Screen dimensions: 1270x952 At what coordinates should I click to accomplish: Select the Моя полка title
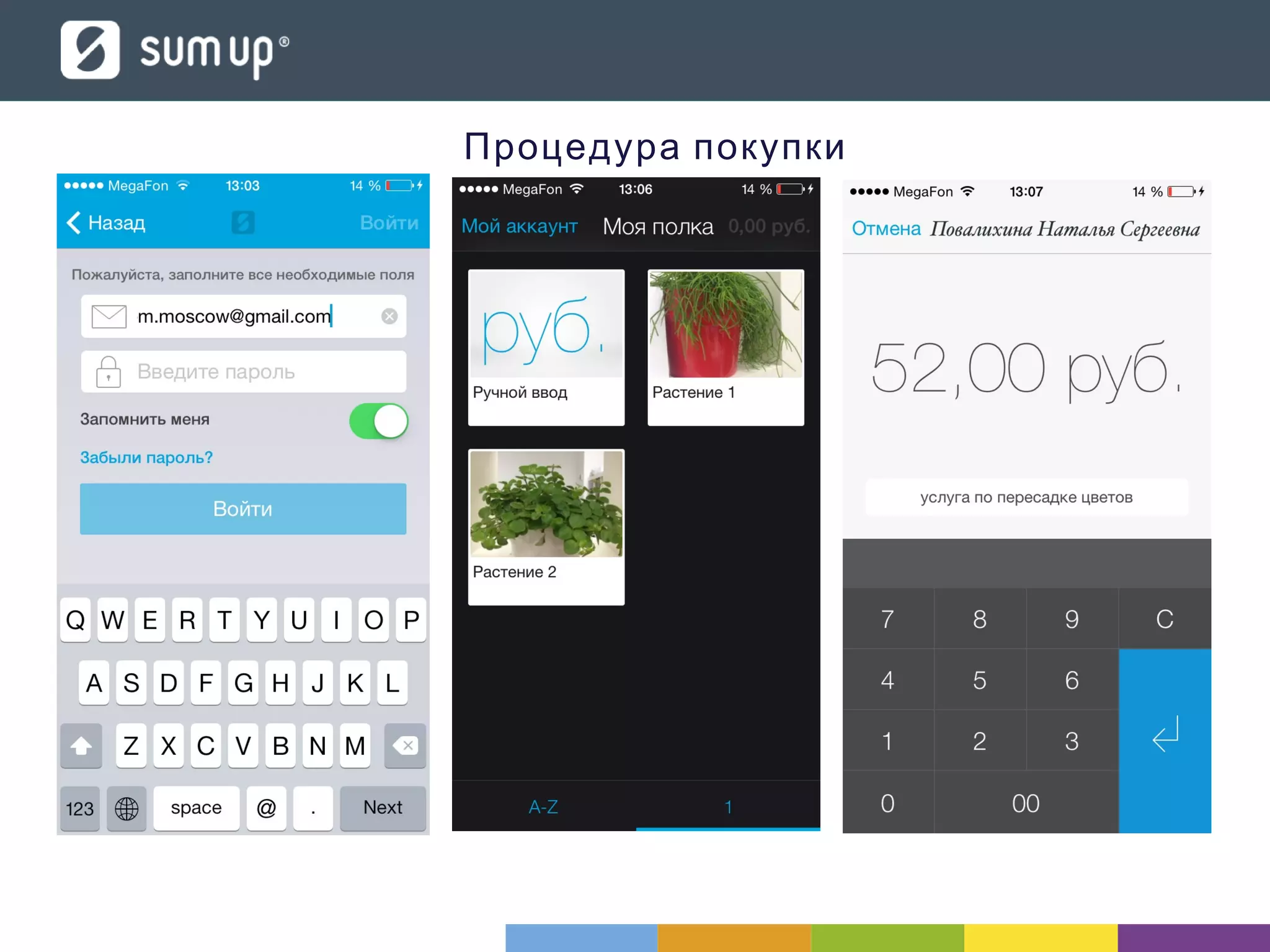(x=658, y=226)
